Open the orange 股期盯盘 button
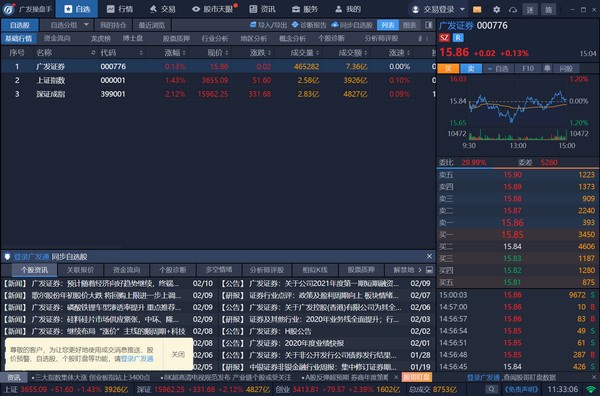 click(416, 377)
